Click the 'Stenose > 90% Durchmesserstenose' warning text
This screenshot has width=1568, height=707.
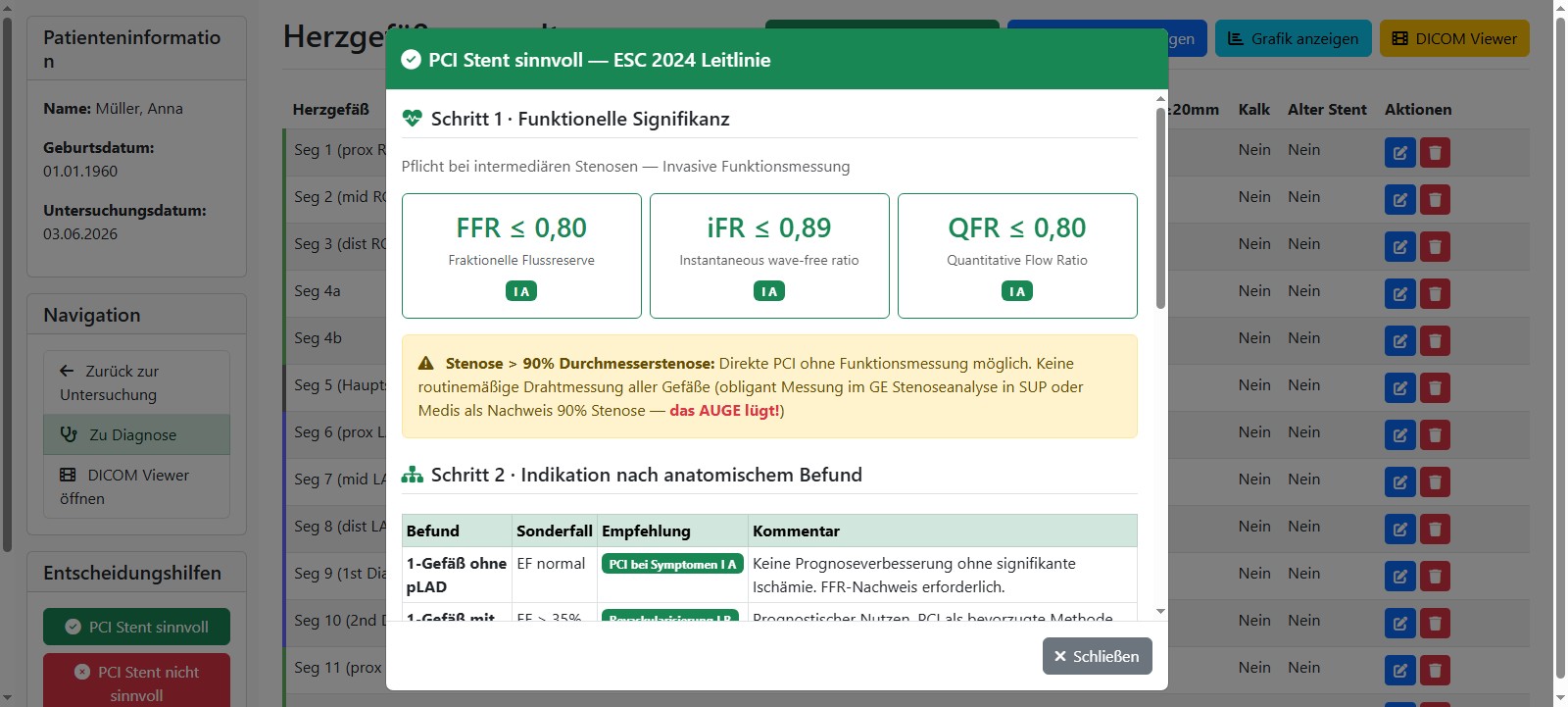[580, 364]
